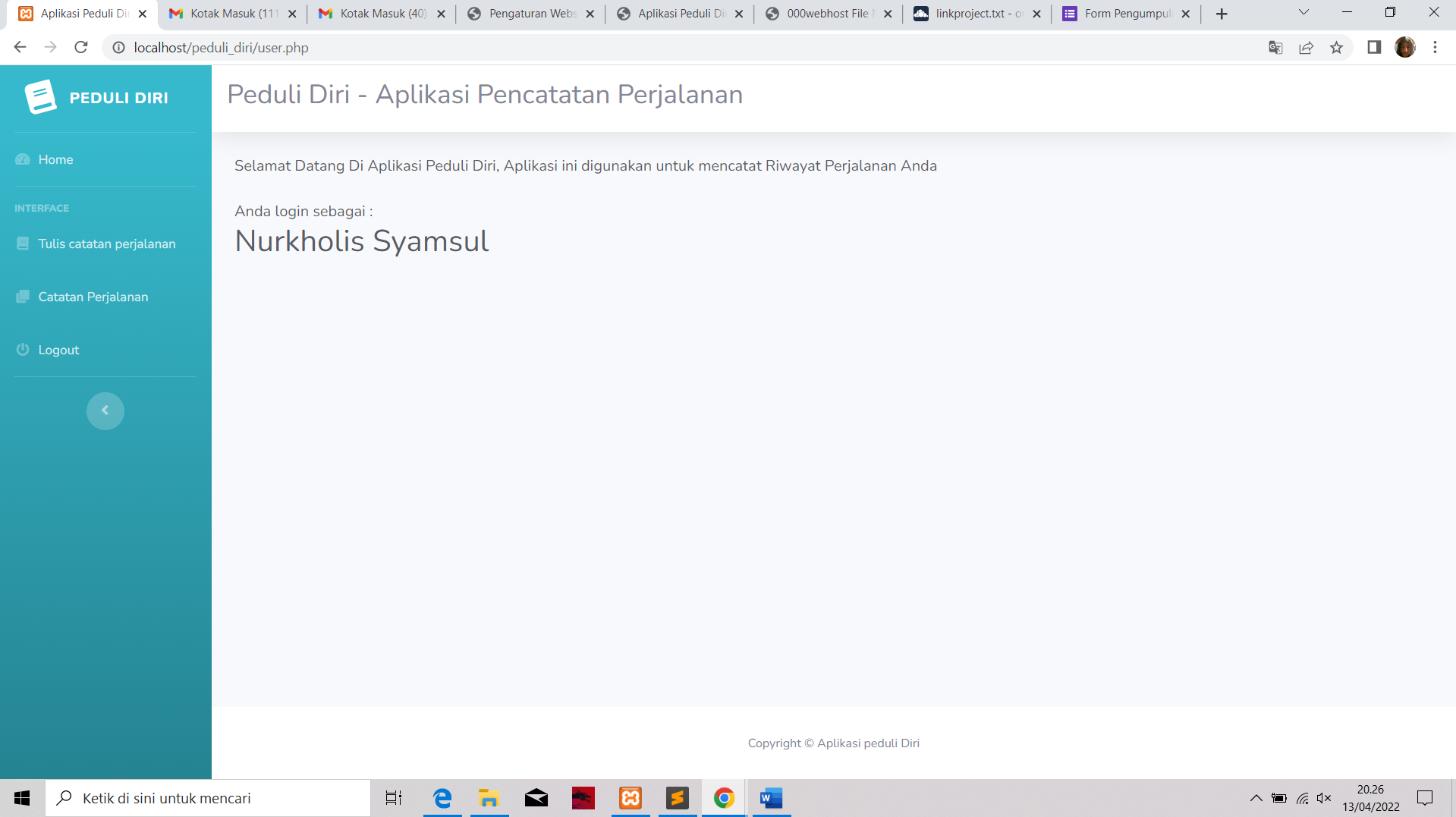Open the Chrome three-dot menu

[1435, 47]
